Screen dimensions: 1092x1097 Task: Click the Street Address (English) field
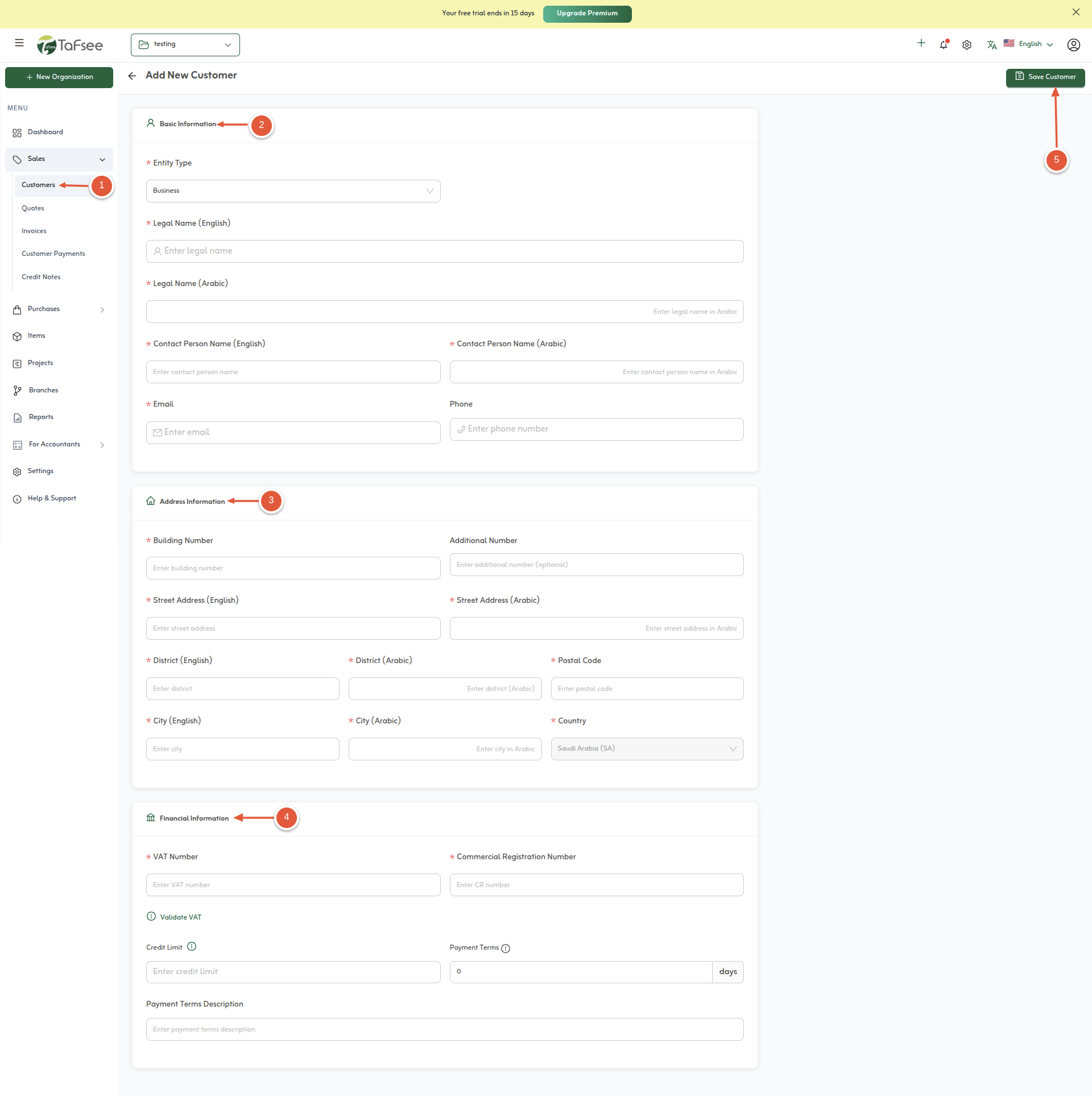point(293,628)
